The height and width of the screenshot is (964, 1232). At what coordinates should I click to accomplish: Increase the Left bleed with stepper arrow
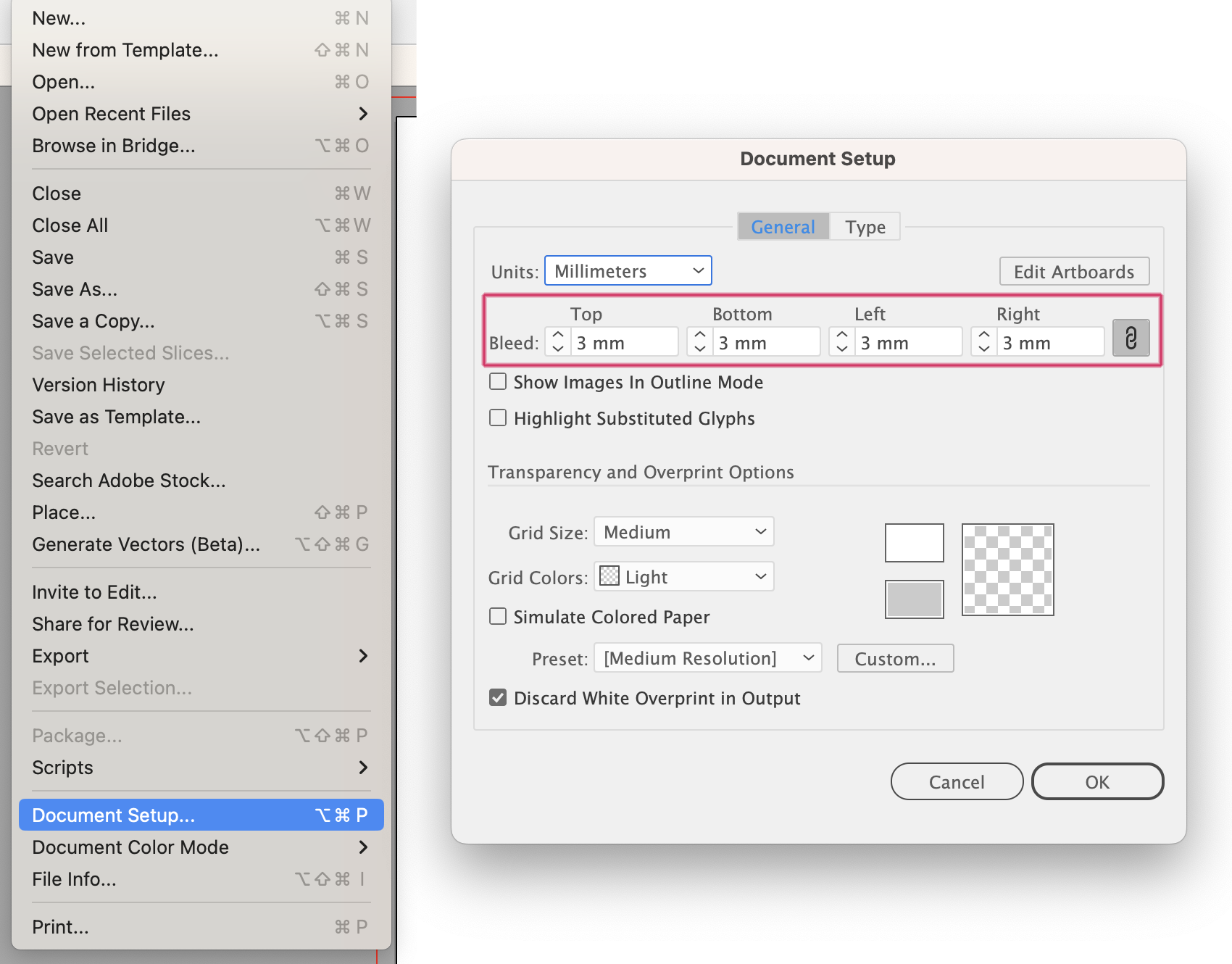tap(841, 334)
